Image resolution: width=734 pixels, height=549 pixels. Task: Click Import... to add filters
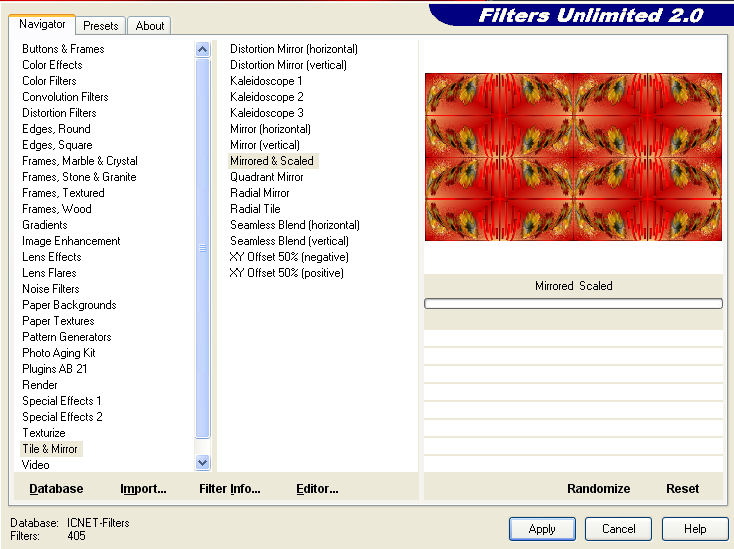pyautogui.click(x=143, y=488)
